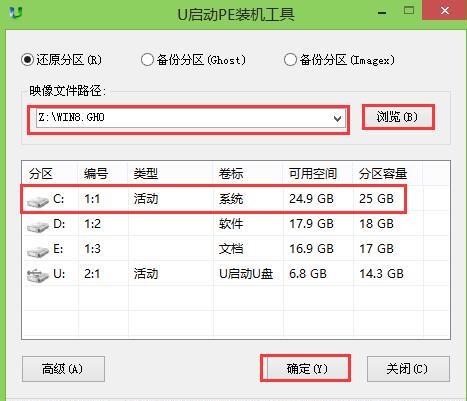Viewport: 467px width, 401px height.
Task: Close the window with the red X
Action: coord(444,11)
